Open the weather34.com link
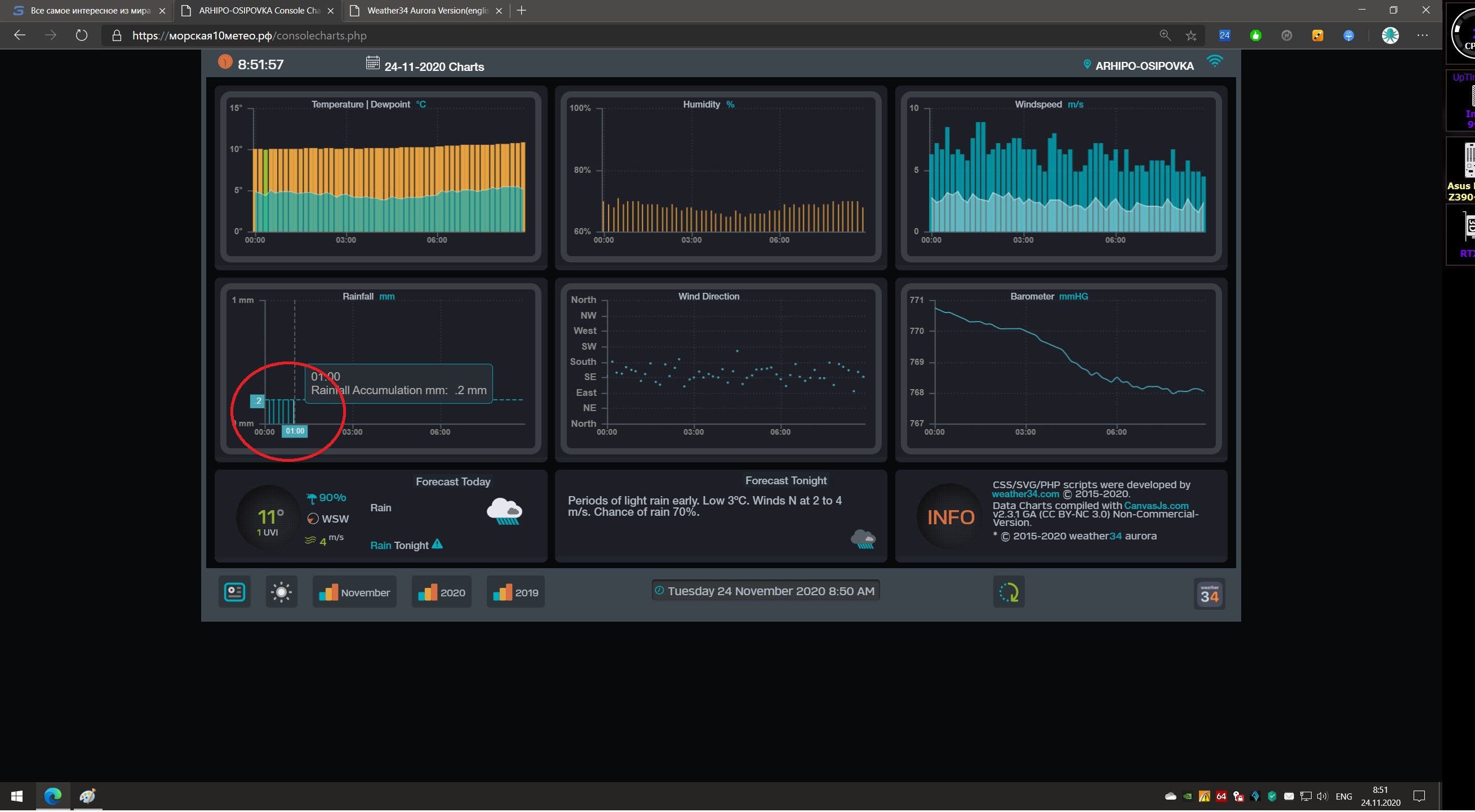Viewport: 1475px width, 812px height. [1025, 495]
